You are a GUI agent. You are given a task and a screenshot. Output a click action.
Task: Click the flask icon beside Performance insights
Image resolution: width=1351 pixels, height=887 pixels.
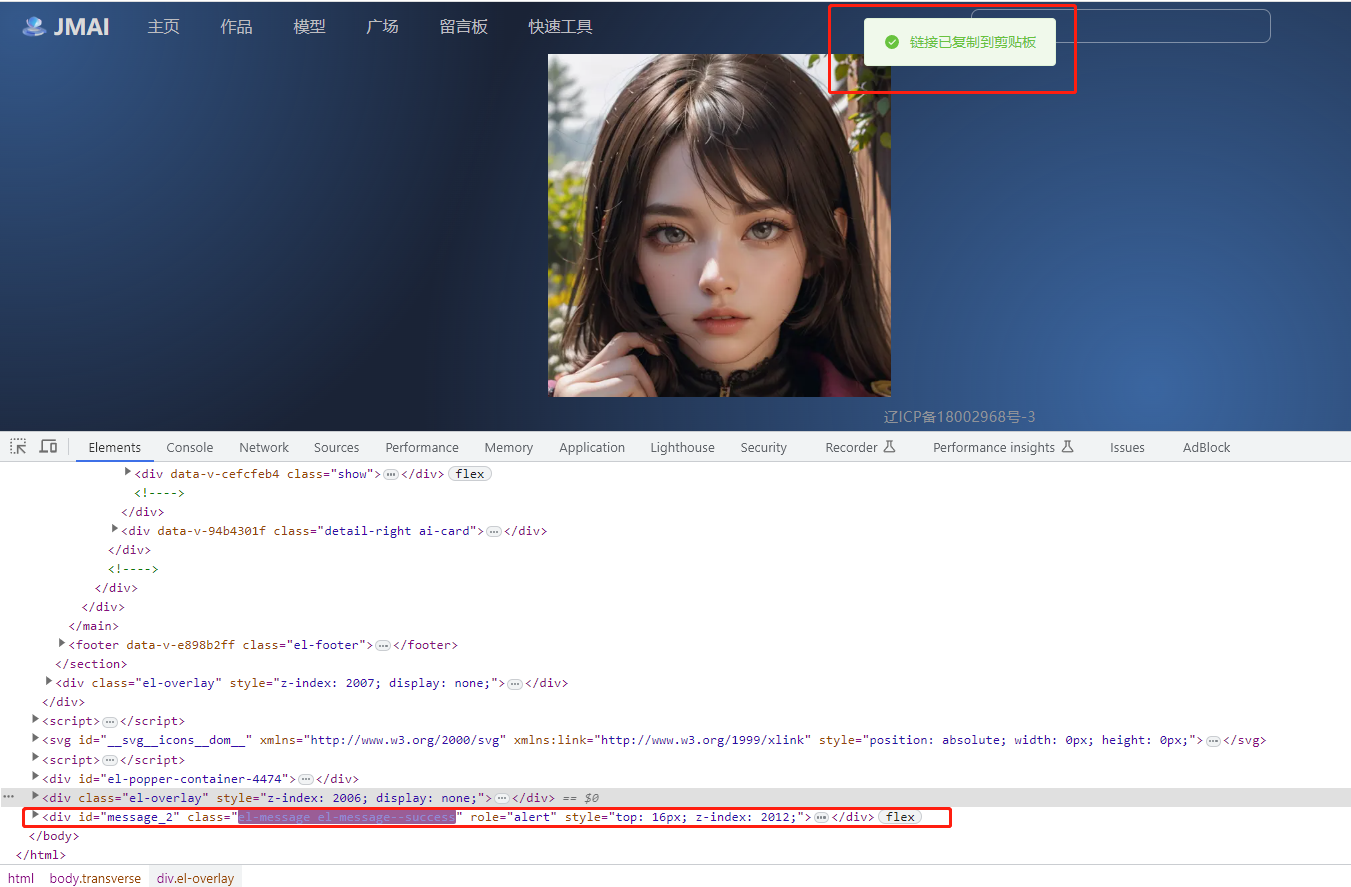point(1069,447)
